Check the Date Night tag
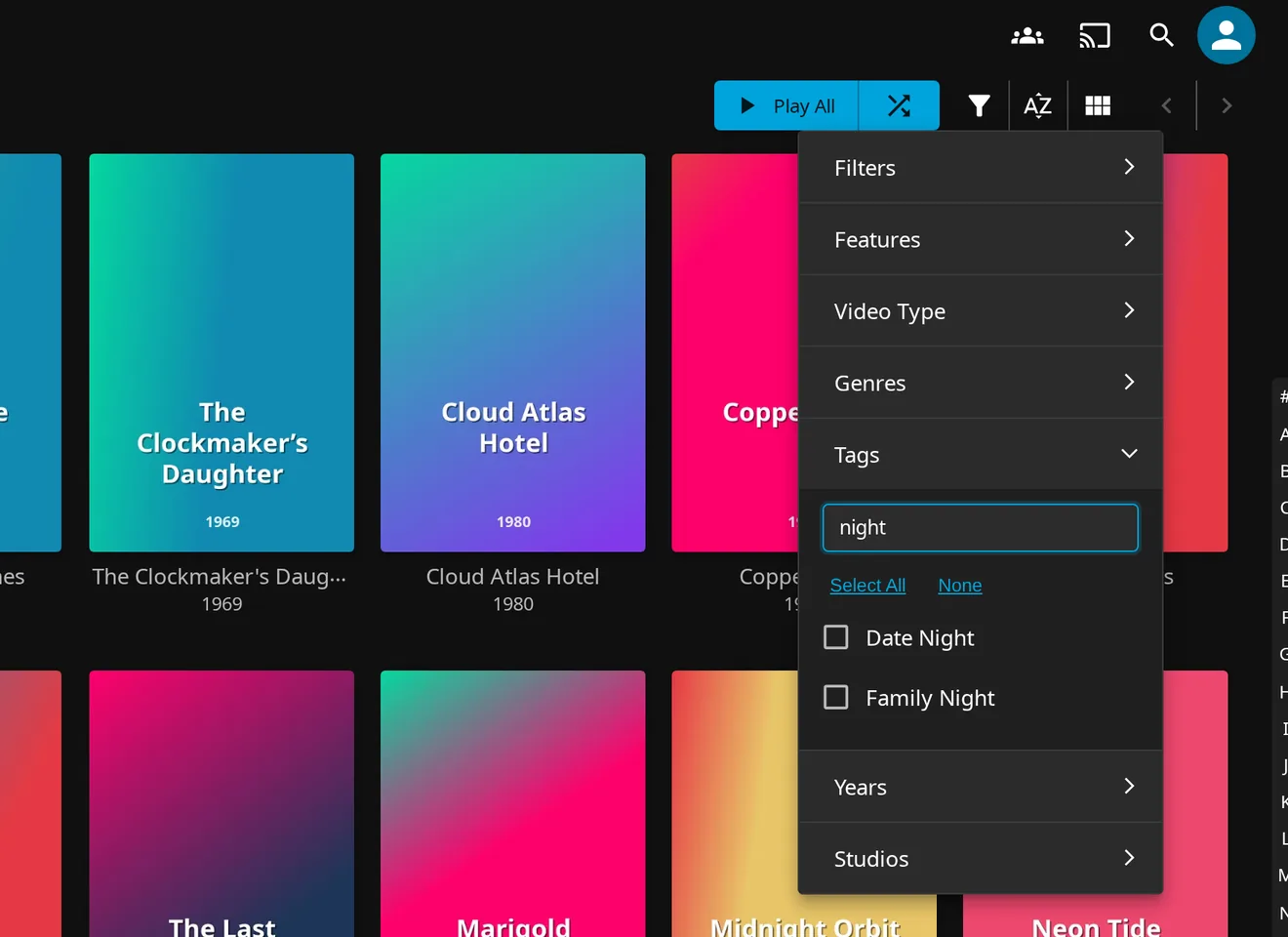 point(836,637)
